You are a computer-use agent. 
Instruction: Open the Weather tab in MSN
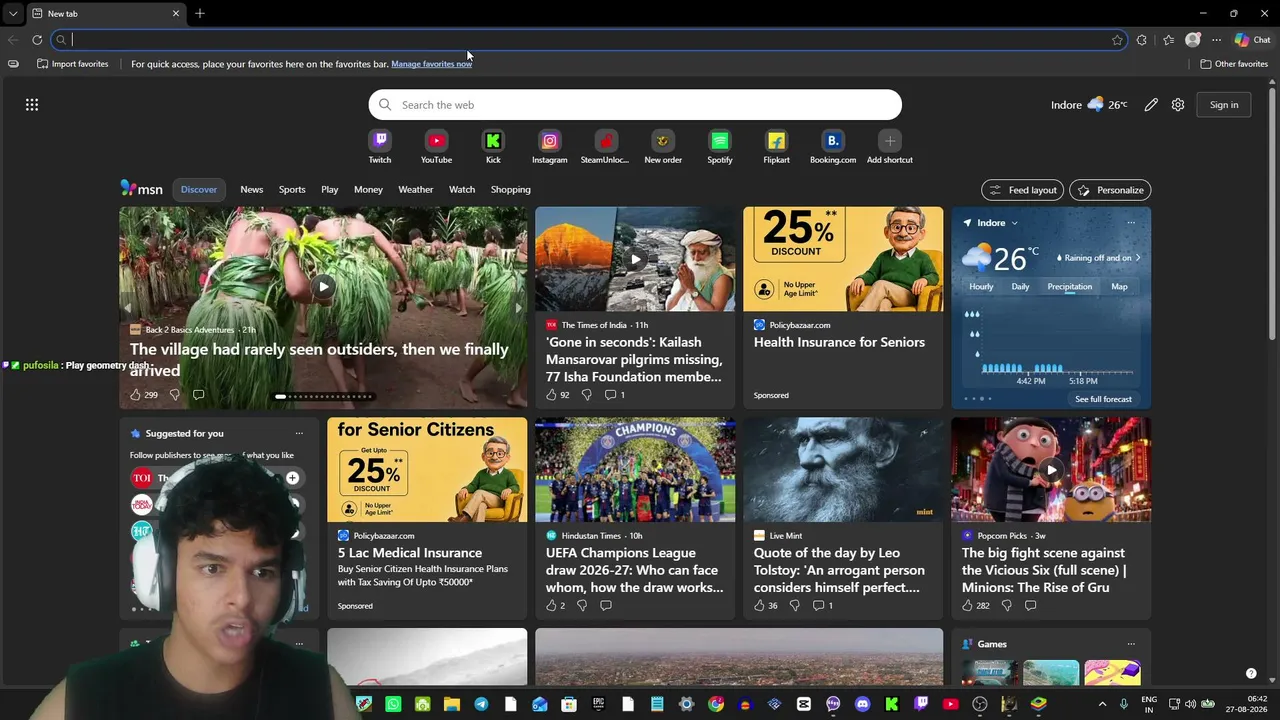(416, 190)
